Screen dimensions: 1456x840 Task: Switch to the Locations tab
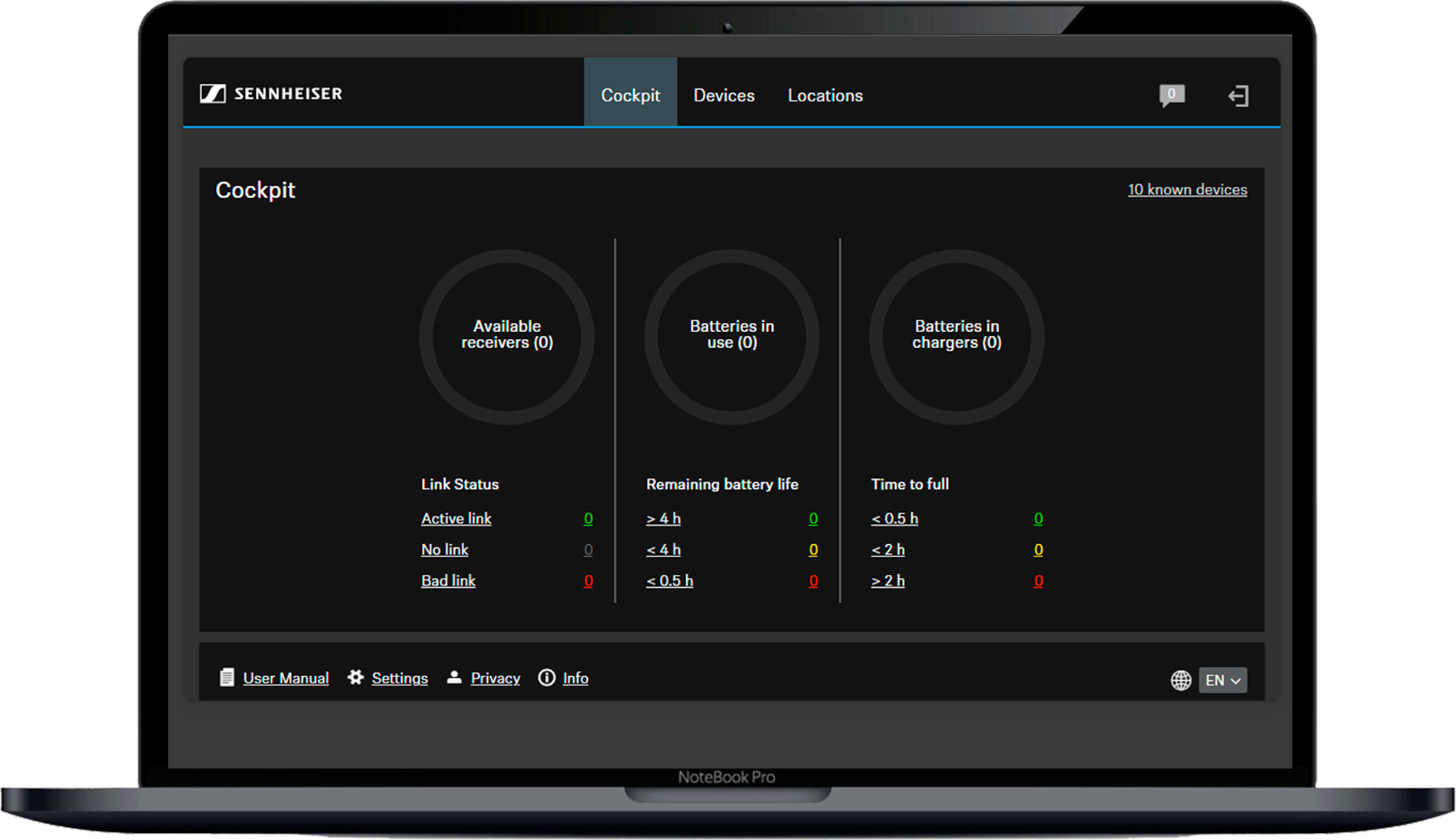(x=824, y=95)
